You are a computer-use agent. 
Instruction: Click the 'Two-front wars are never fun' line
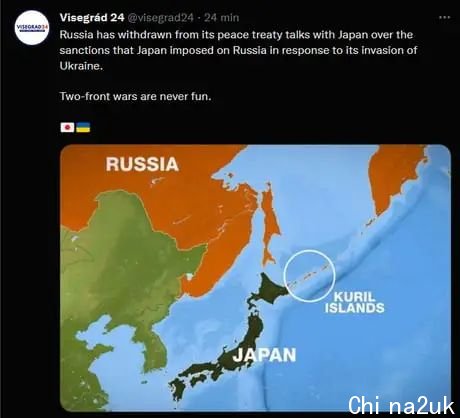click(136, 96)
